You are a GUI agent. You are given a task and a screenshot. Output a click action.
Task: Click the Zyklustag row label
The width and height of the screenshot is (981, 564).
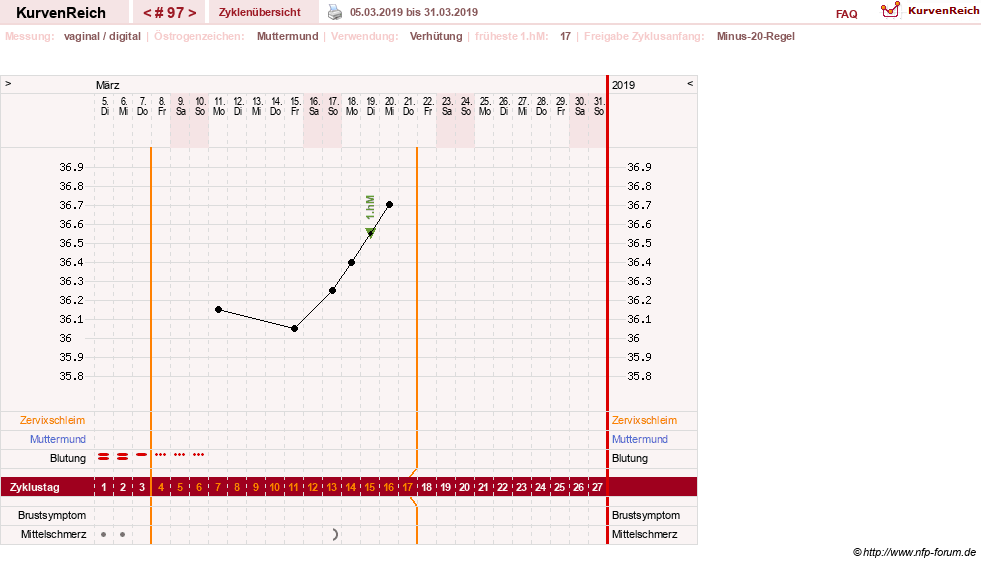(x=34, y=487)
